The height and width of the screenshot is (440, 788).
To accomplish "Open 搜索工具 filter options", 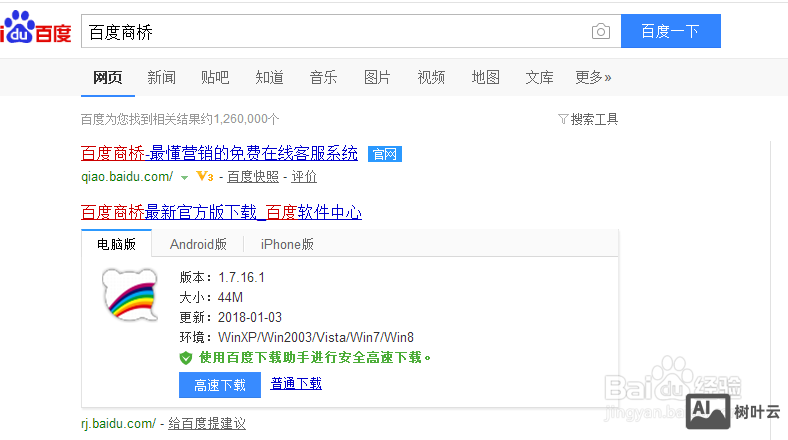I will click(588, 119).
